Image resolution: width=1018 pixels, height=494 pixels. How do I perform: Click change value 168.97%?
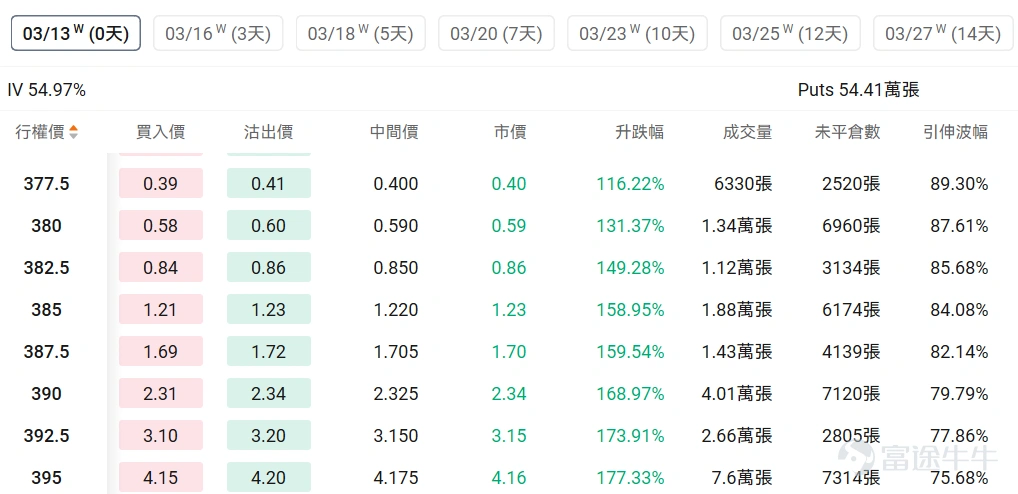click(630, 393)
